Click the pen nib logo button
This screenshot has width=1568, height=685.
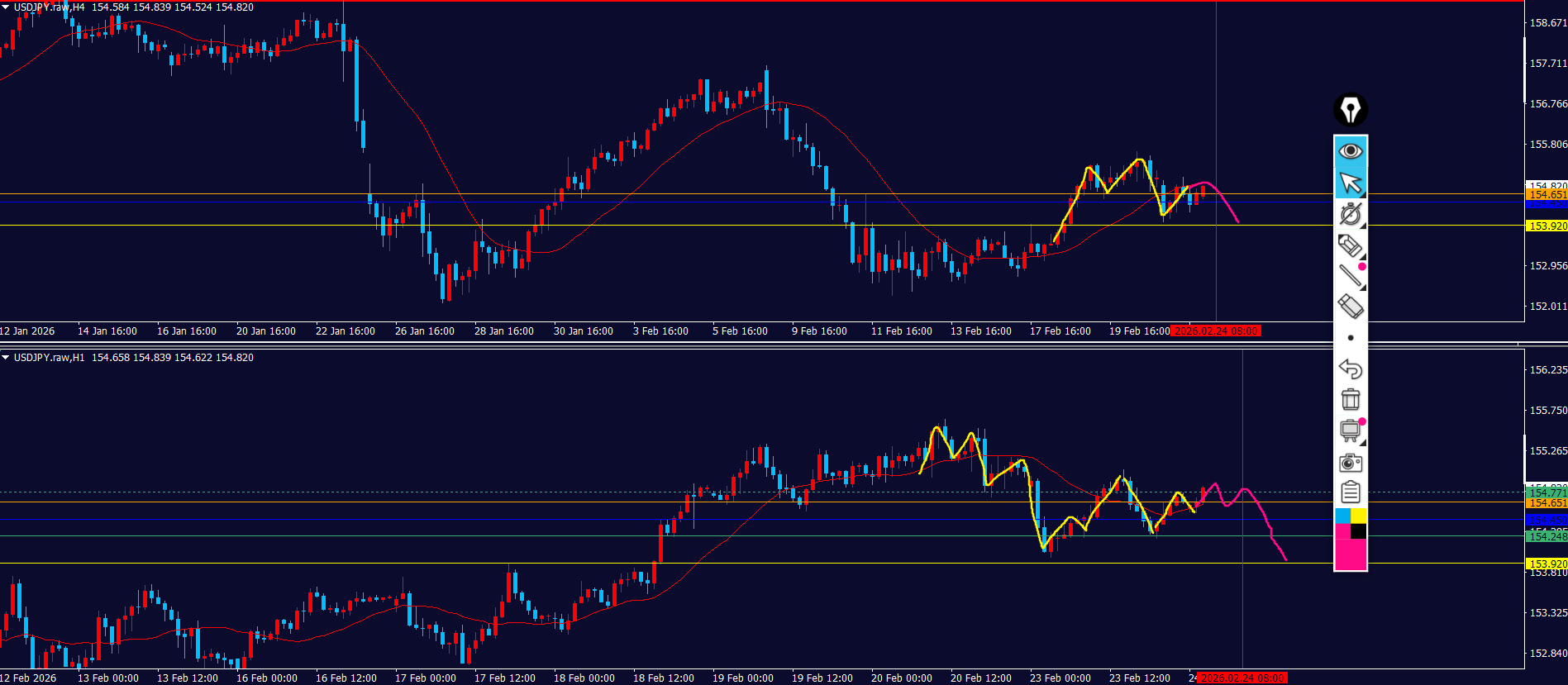(1351, 110)
